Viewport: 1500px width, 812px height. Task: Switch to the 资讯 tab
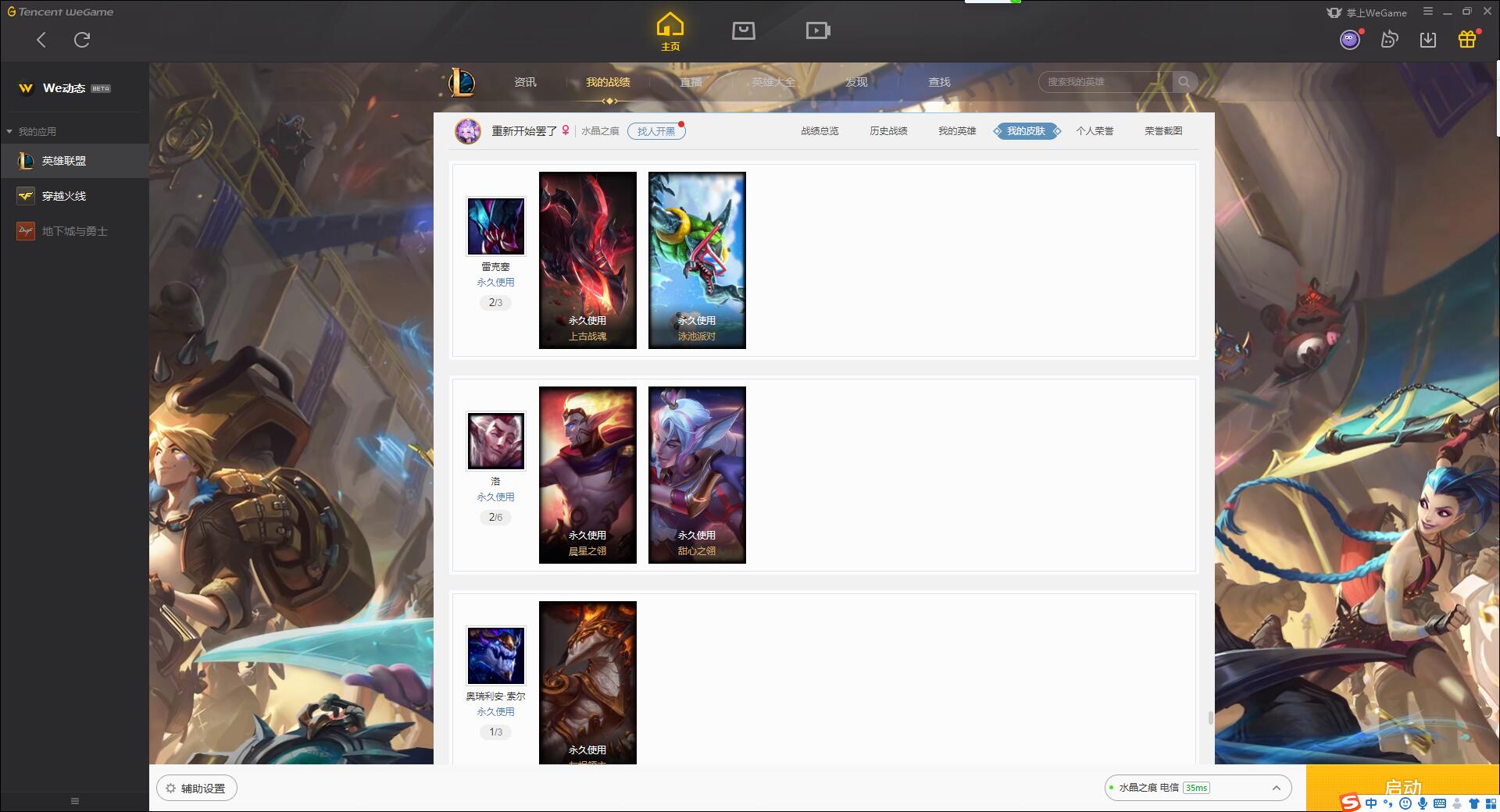click(525, 82)
